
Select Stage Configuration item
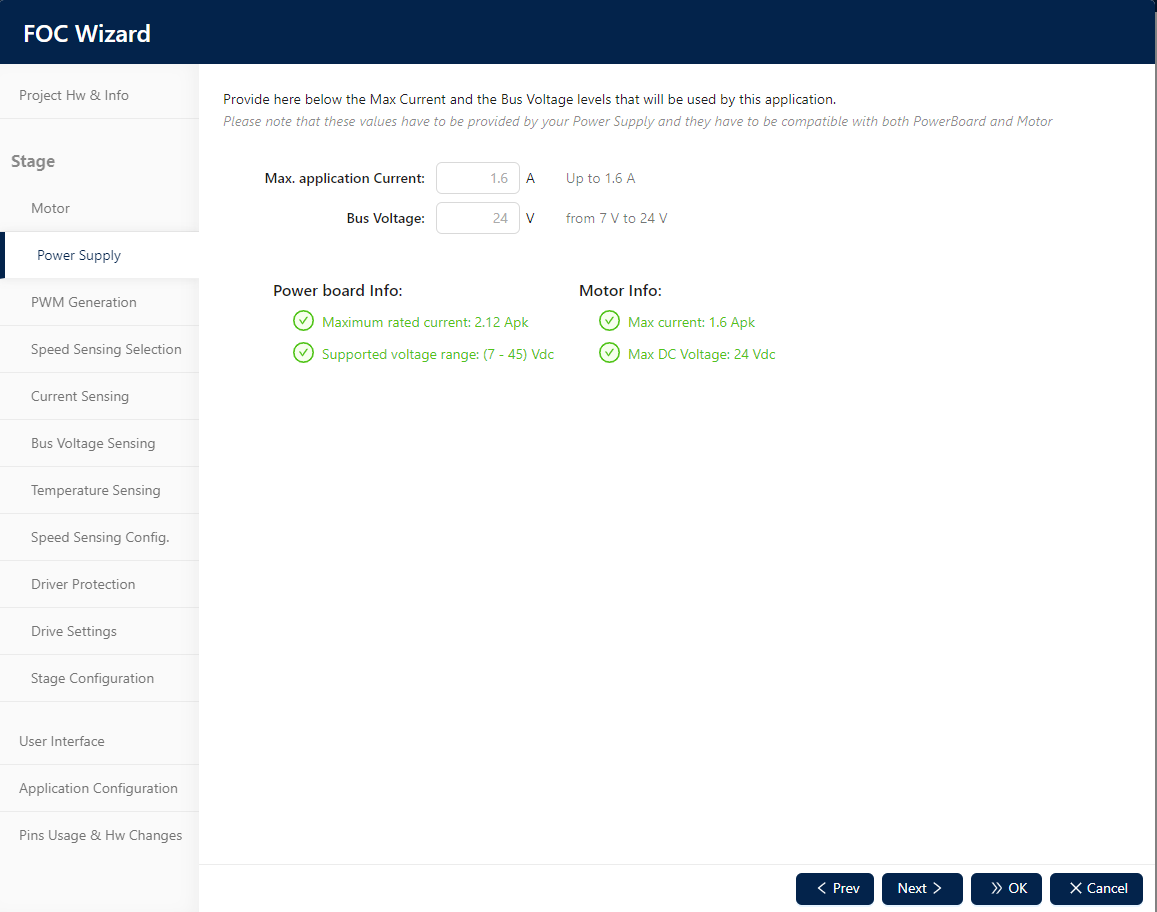click(99, 678)
